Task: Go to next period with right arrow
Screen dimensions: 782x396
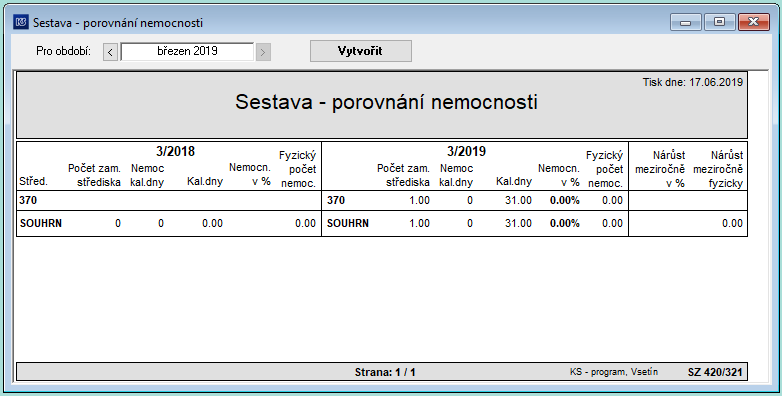Action: (x=263, y=52)
